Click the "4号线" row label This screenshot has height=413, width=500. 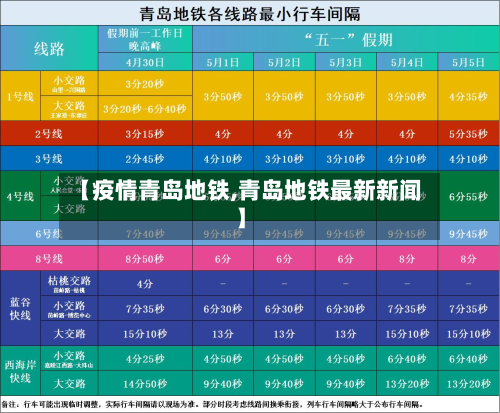coord(21,196)
